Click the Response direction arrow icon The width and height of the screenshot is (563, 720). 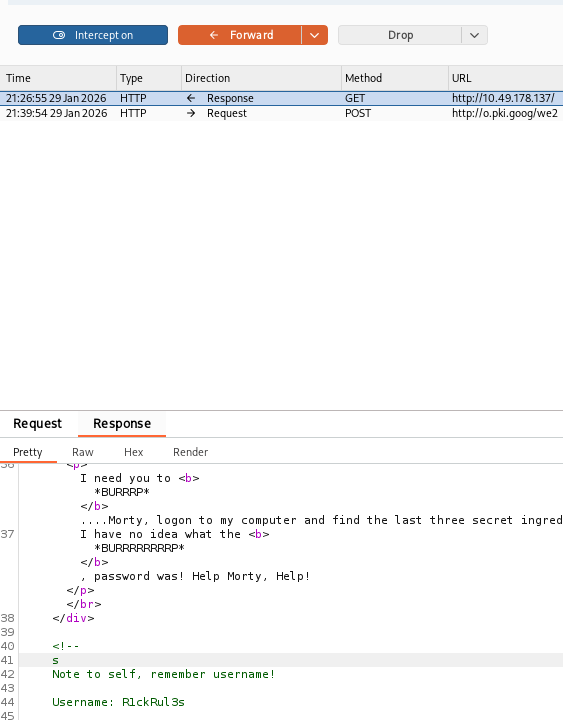(x=191, y=98)
